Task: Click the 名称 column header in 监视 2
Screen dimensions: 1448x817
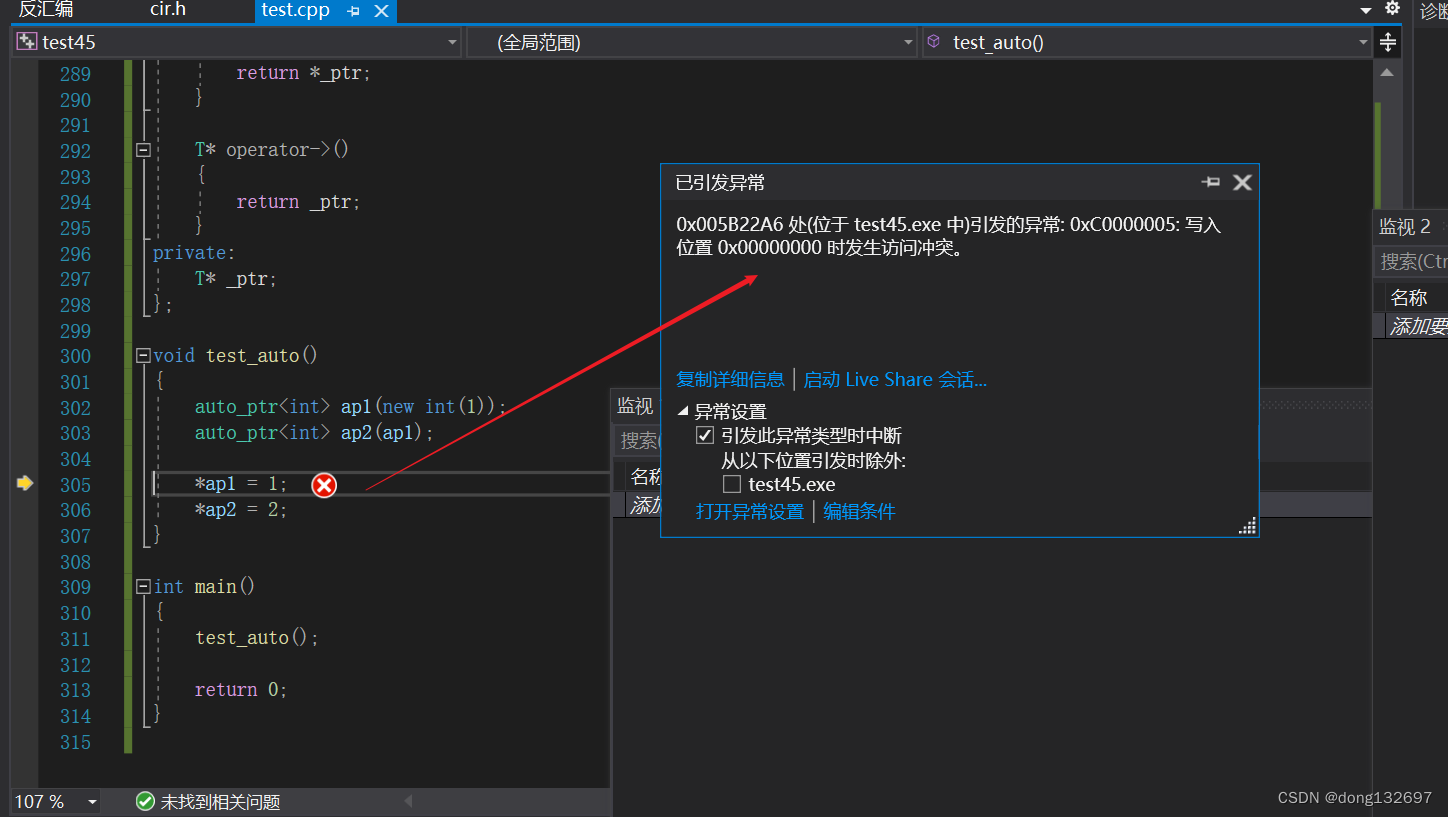Action: pyautogui.click(x=1409, y=298)
